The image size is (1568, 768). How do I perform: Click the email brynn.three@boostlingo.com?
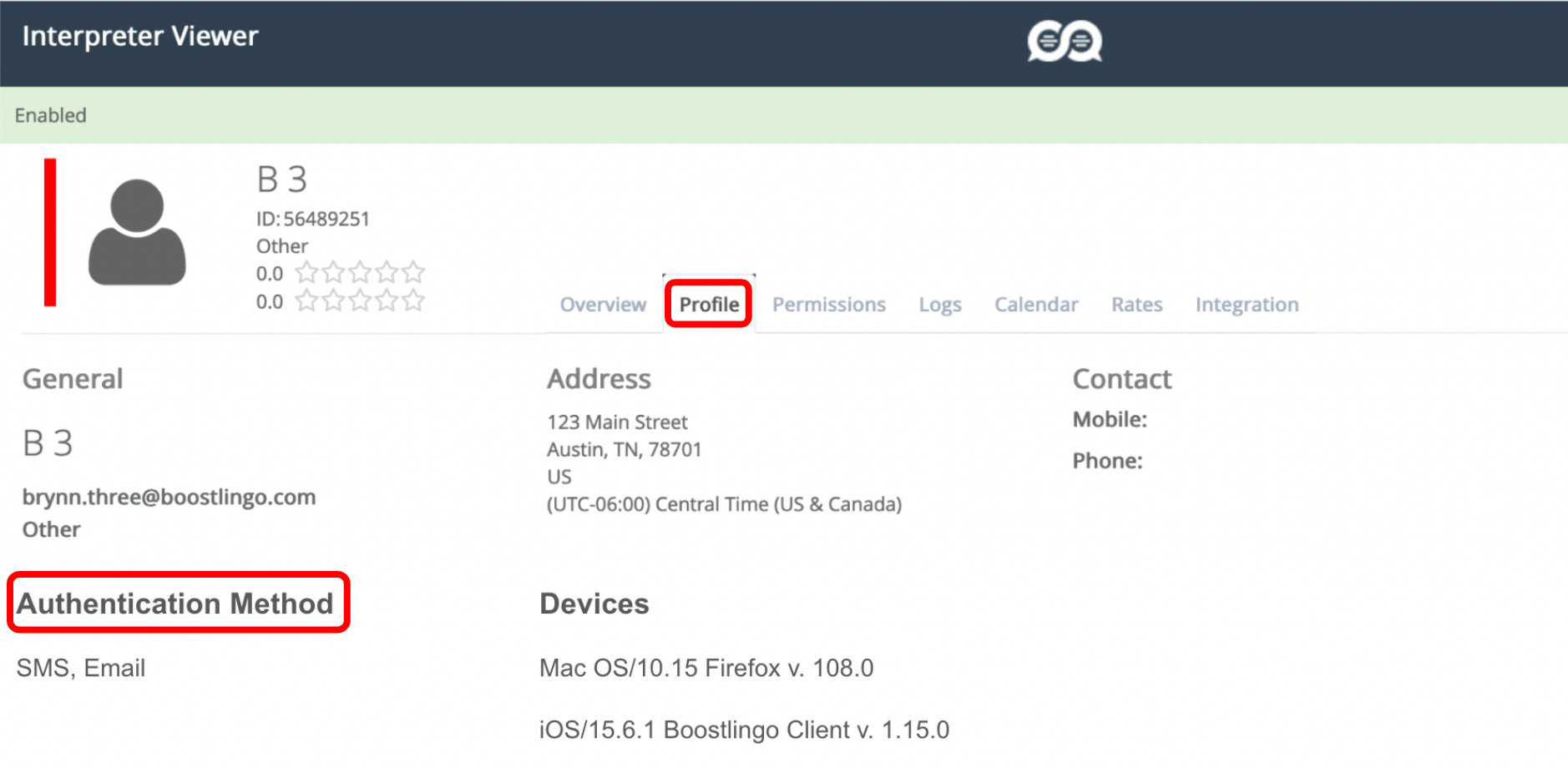pos(169,497)
